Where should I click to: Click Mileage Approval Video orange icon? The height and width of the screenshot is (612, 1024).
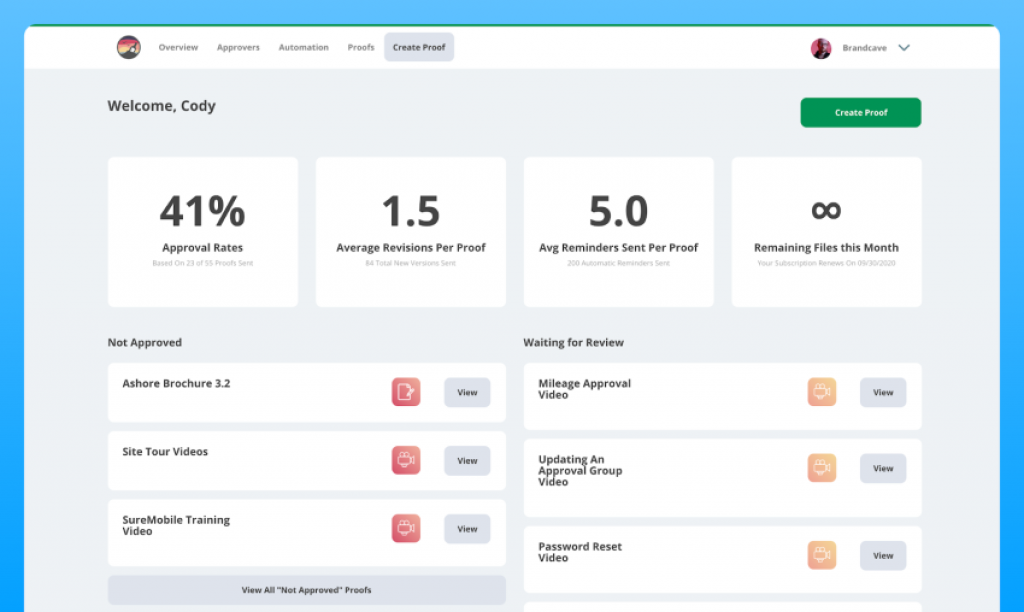822,392
